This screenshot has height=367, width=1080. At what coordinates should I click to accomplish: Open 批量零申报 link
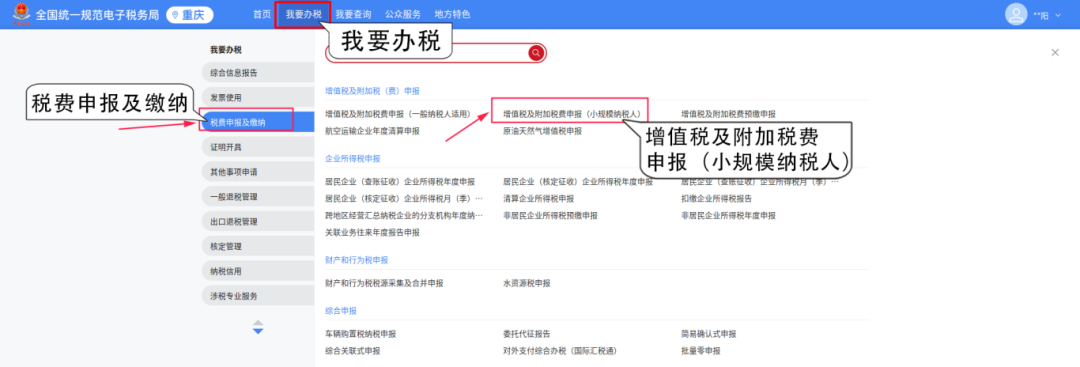[x=700, y=350]
